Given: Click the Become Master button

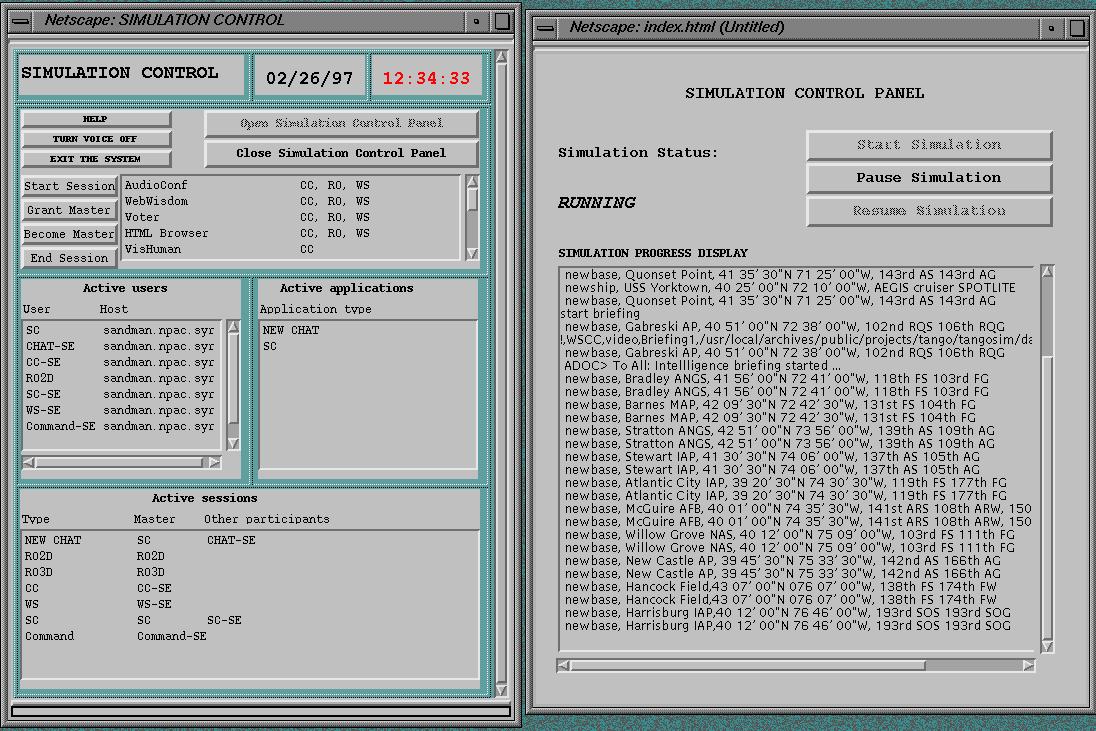Looking at the screenshot, I should (69, 234).
